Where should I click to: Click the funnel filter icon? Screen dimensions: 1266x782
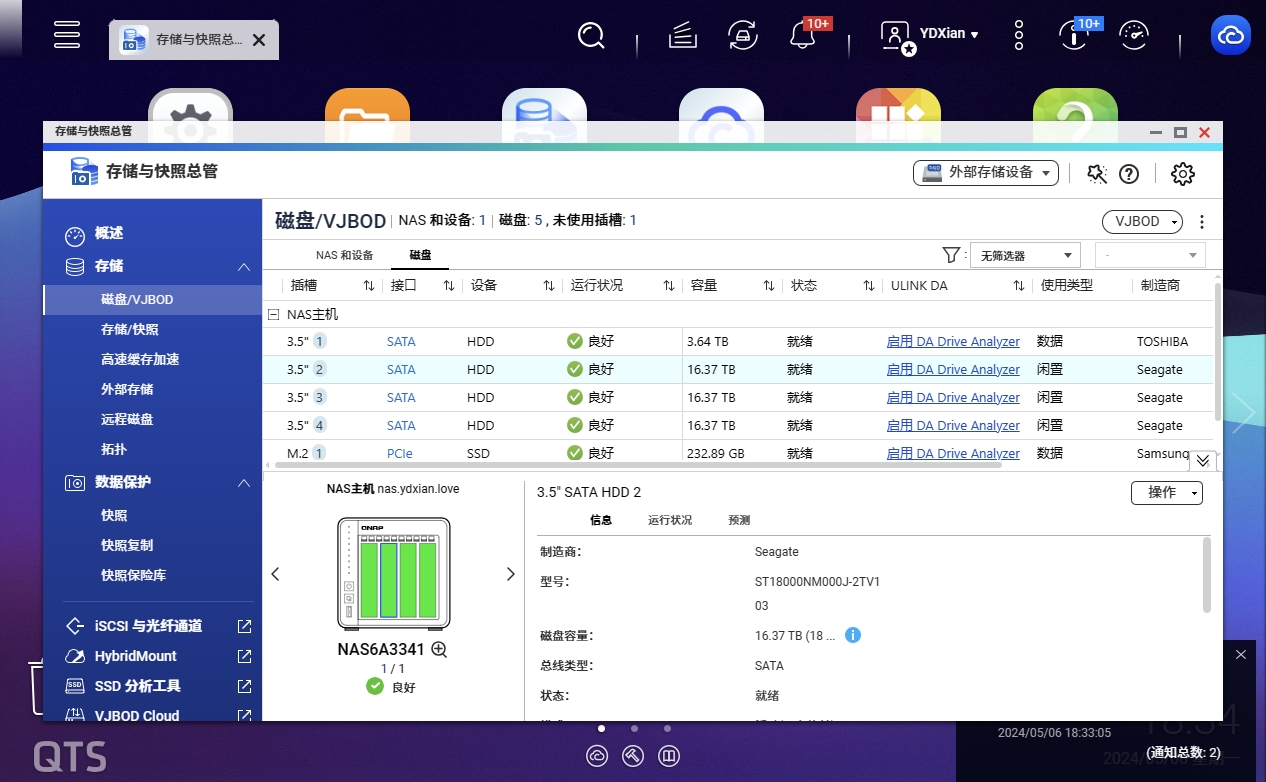coord(951,255)
